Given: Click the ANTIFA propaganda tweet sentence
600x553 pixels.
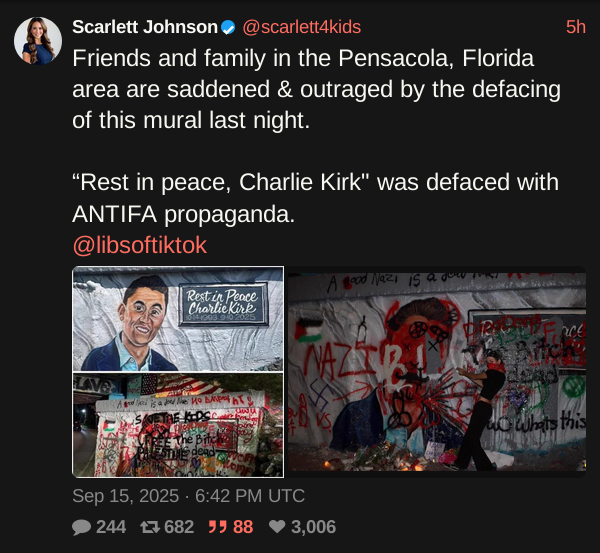Looking at the screenshot, I should [x=316, y=197].
